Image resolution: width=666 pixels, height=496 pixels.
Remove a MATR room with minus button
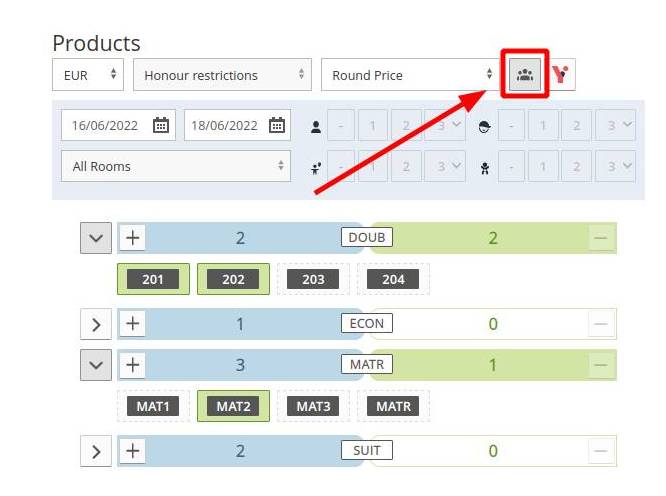point(601,365)
